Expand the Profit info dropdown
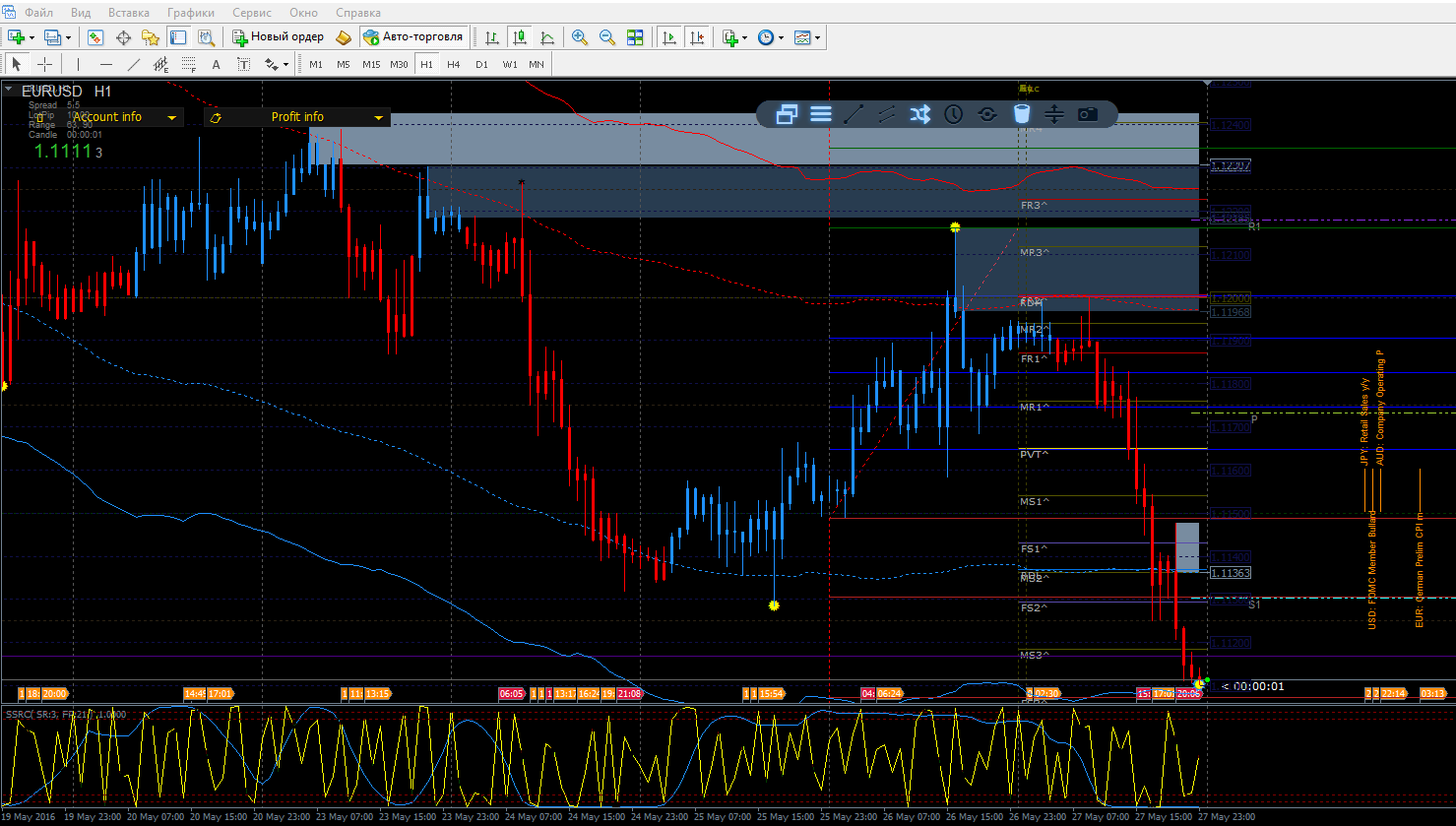The image size is (1456, 826). [378, 118]
